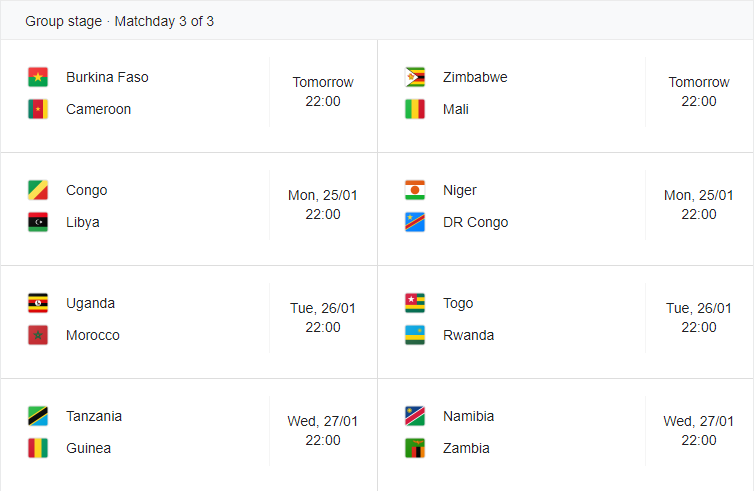Click the Tanzania flag icon
Viewport: 754px width, 491px height.
click(x=38, y=416)
